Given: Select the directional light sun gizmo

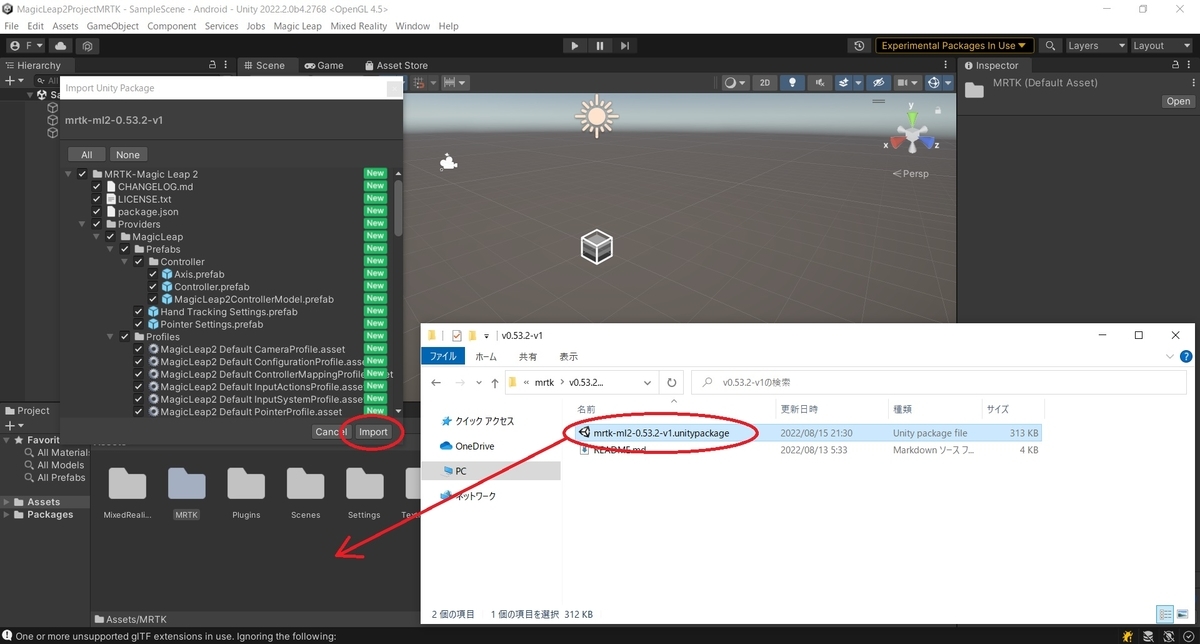Looking at the screenshot, I should [597, 118].
